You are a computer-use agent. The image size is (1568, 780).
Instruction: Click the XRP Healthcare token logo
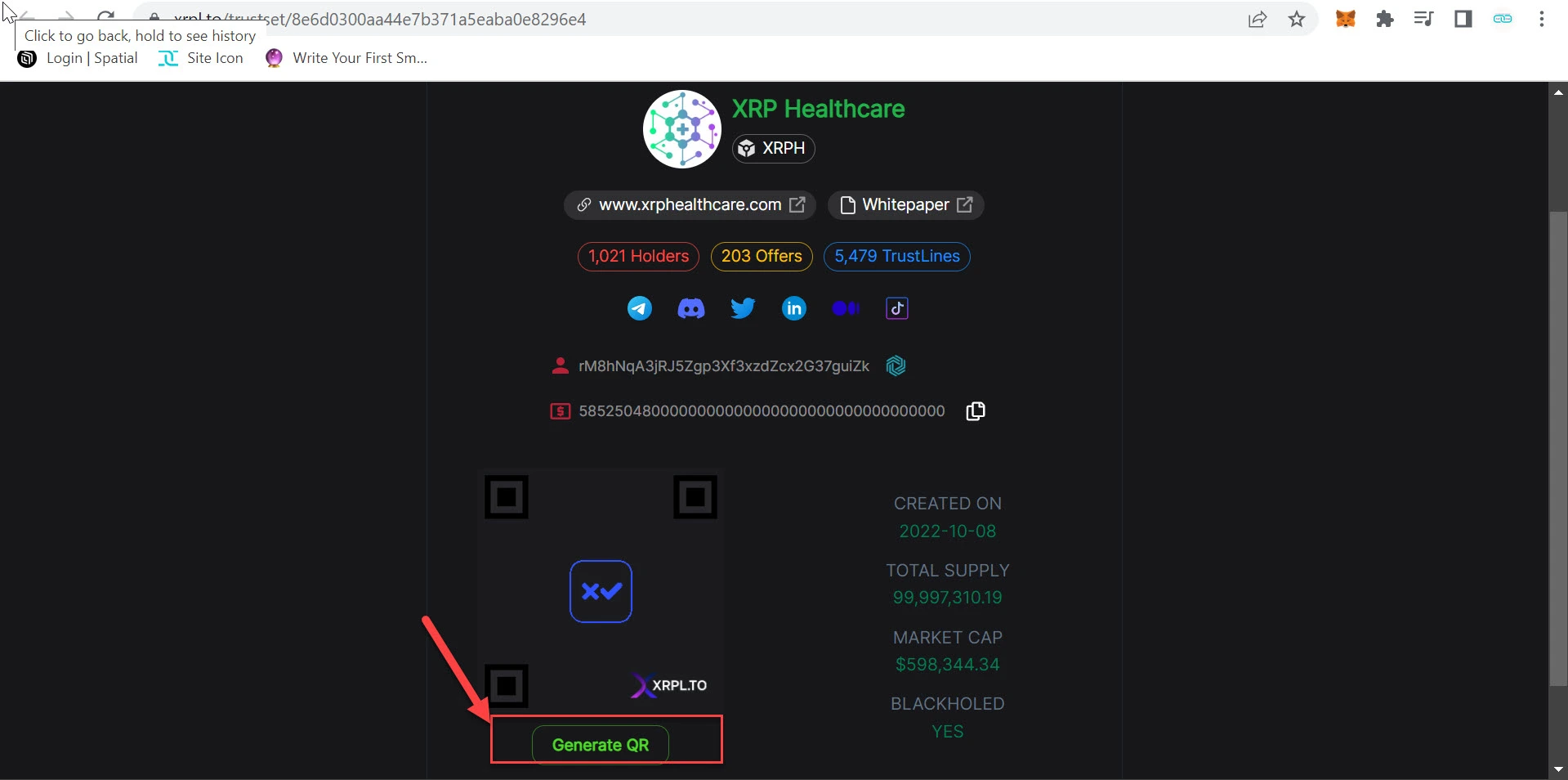coord(682,129)
